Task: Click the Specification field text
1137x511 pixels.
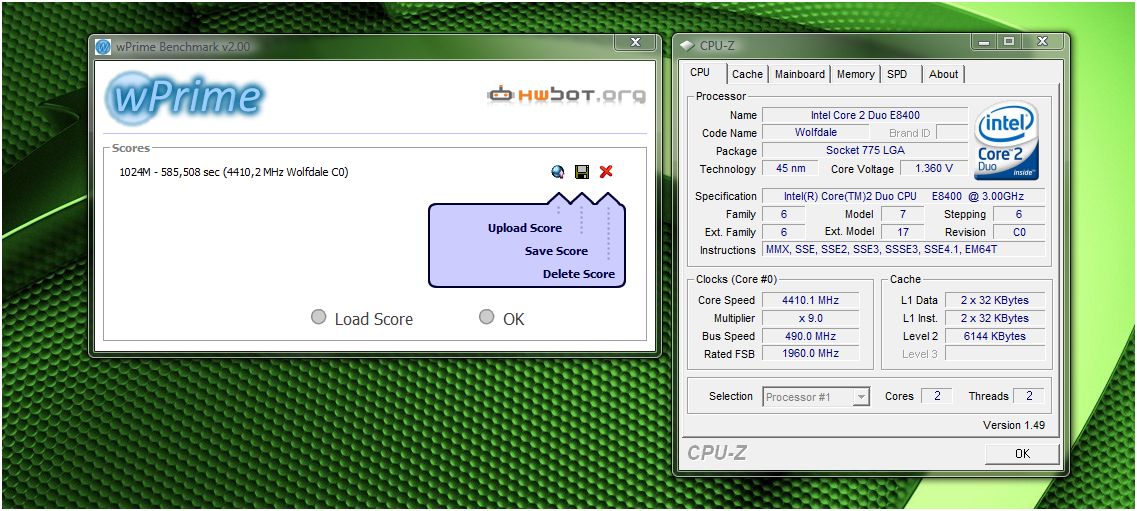Action: (x=904, y=196)
